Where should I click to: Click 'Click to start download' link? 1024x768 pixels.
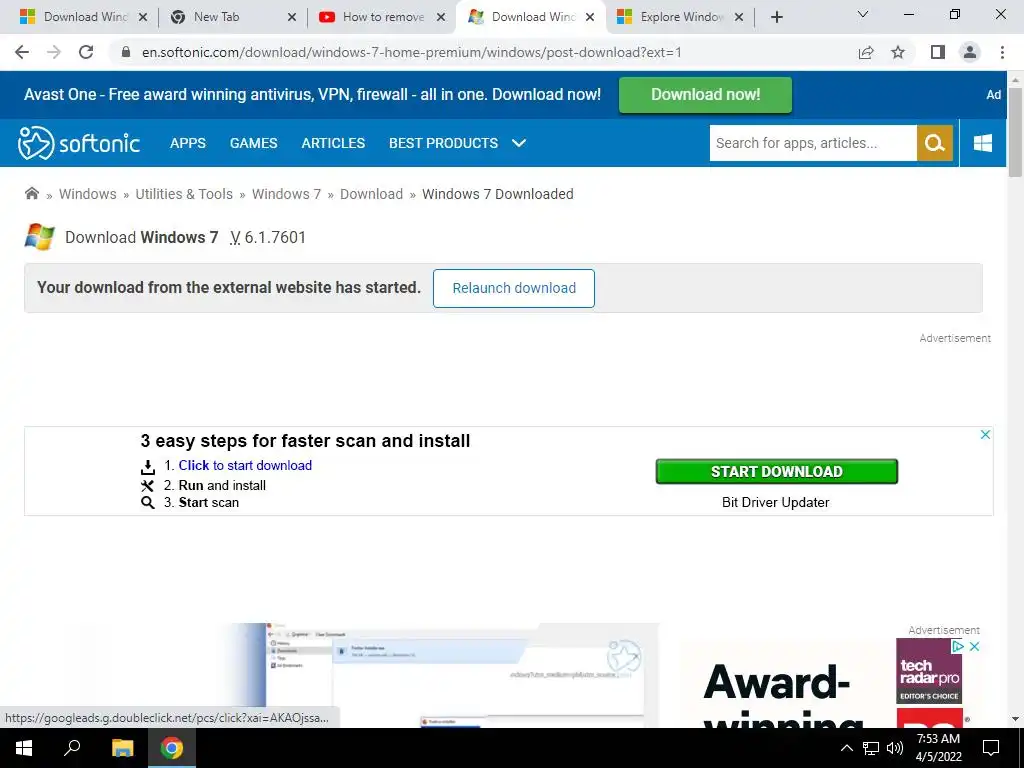(245, 466)
